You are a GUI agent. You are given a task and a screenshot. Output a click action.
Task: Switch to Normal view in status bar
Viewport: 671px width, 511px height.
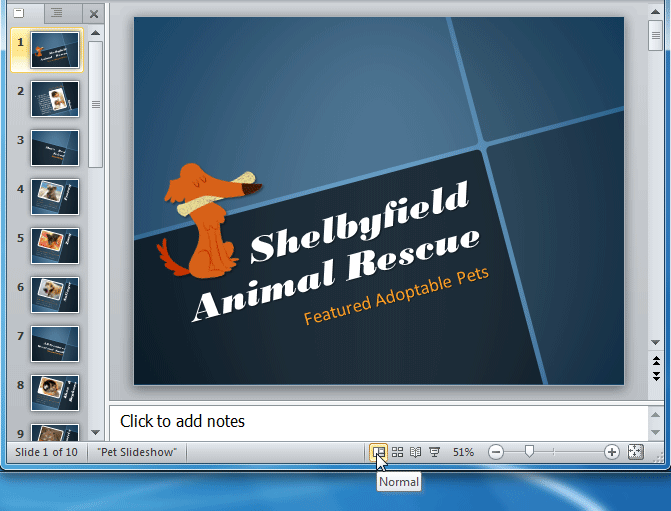pos(379,452)
